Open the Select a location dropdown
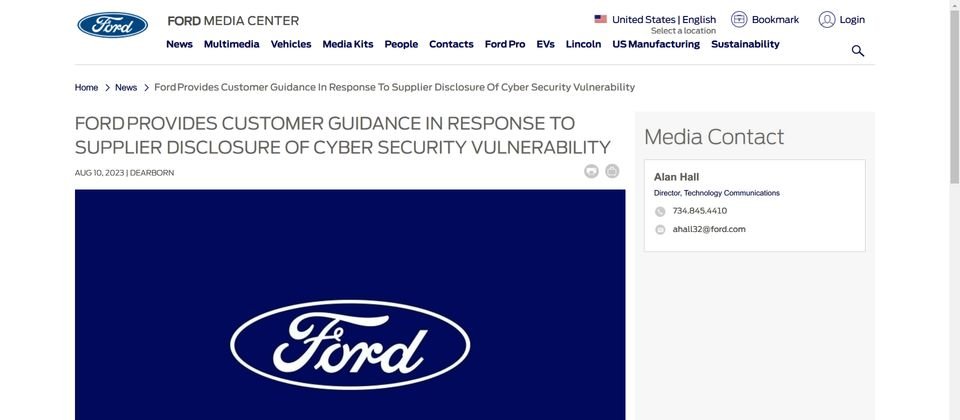The width and height of the screenshot is (960, 420). pyautogui.click(x=683, y=31)
